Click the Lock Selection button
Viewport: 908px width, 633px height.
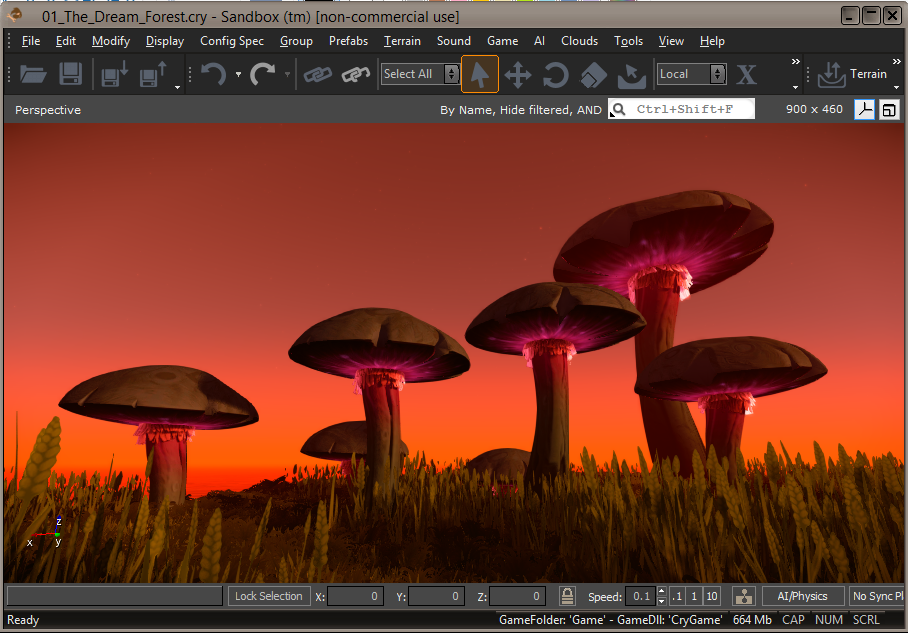pos(269,596)
